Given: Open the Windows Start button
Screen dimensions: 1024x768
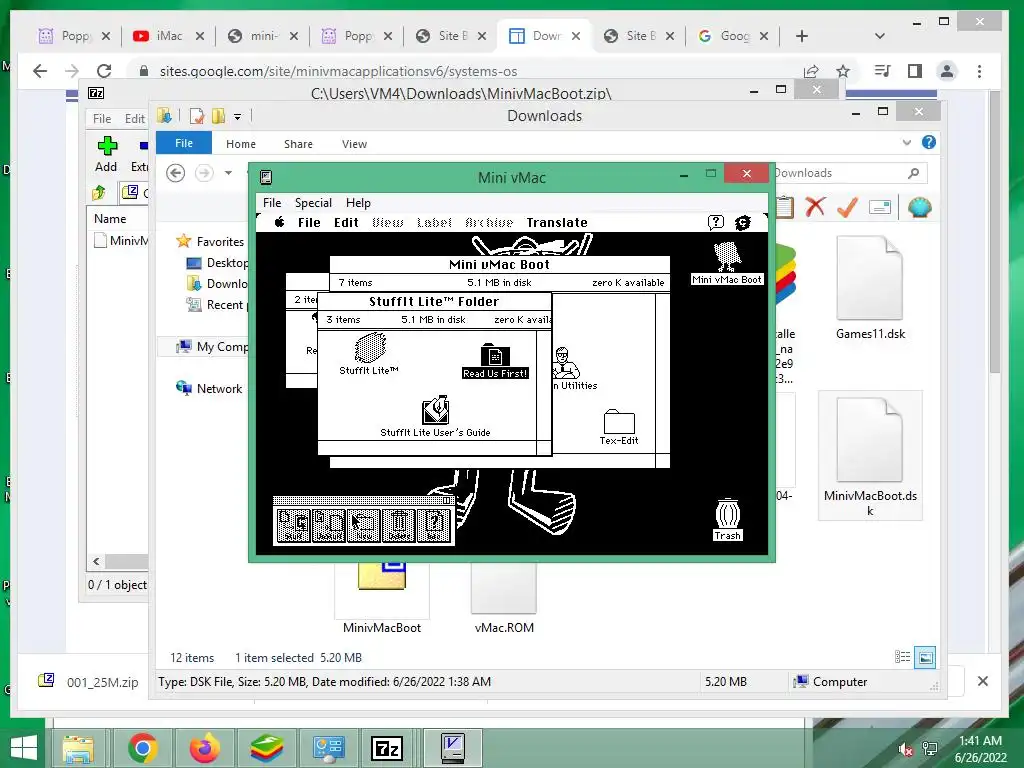Looking at the screenshot, I should coord(24,748).
